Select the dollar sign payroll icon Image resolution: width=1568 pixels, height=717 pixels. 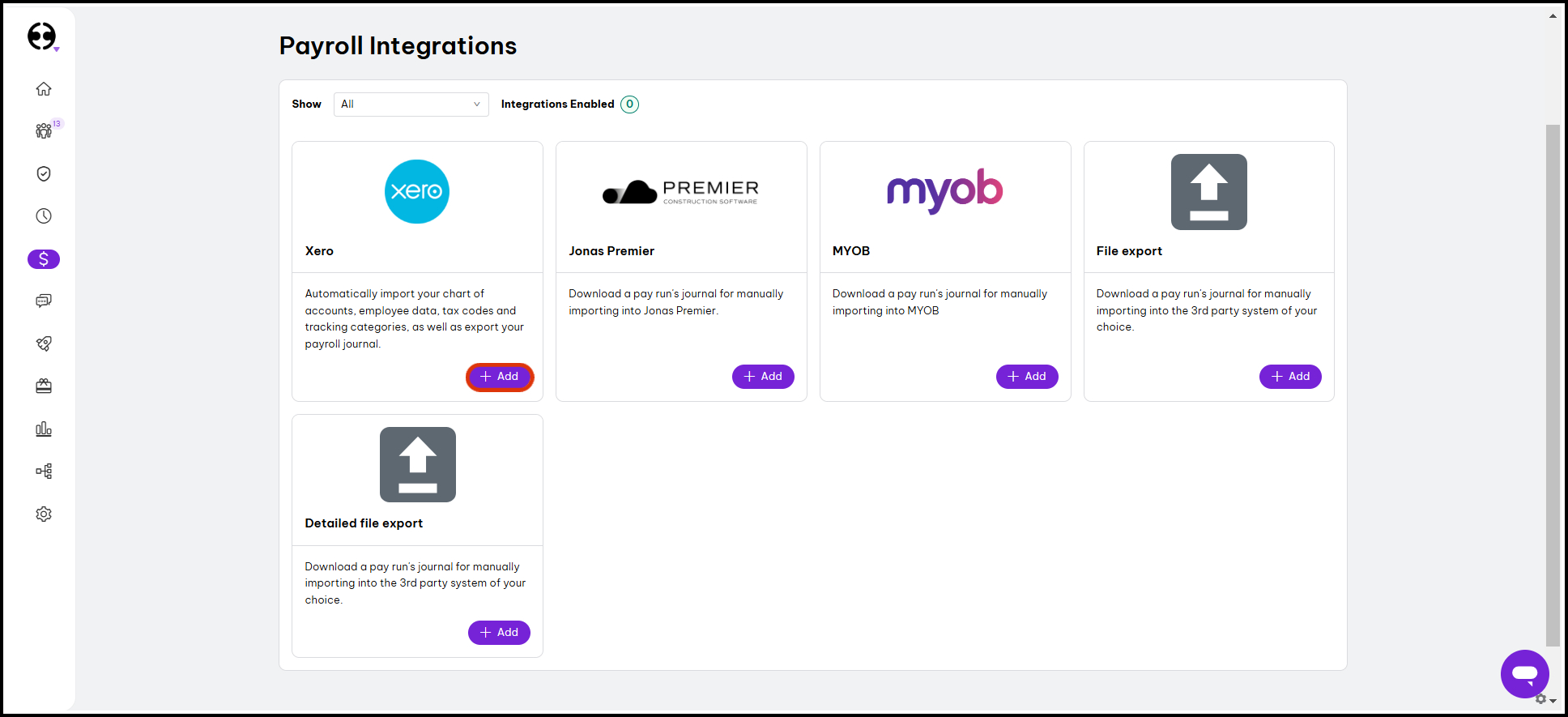(44, 259)
